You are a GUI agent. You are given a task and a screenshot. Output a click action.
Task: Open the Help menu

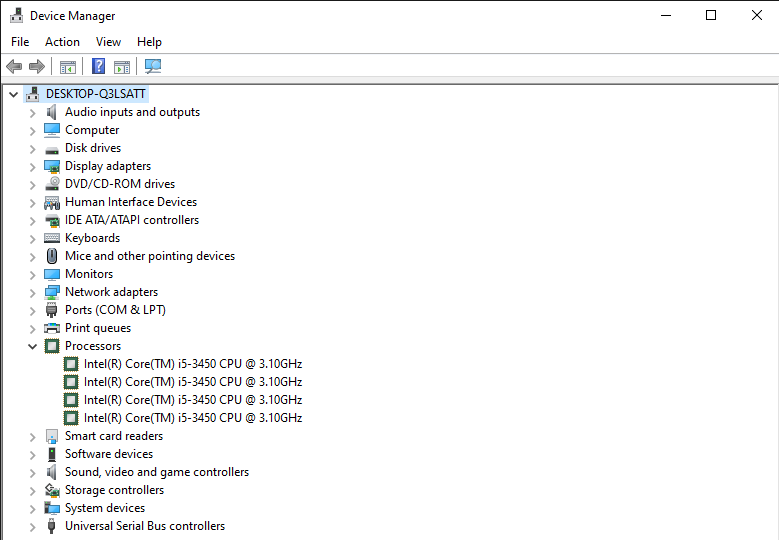(x=149, y=42)
